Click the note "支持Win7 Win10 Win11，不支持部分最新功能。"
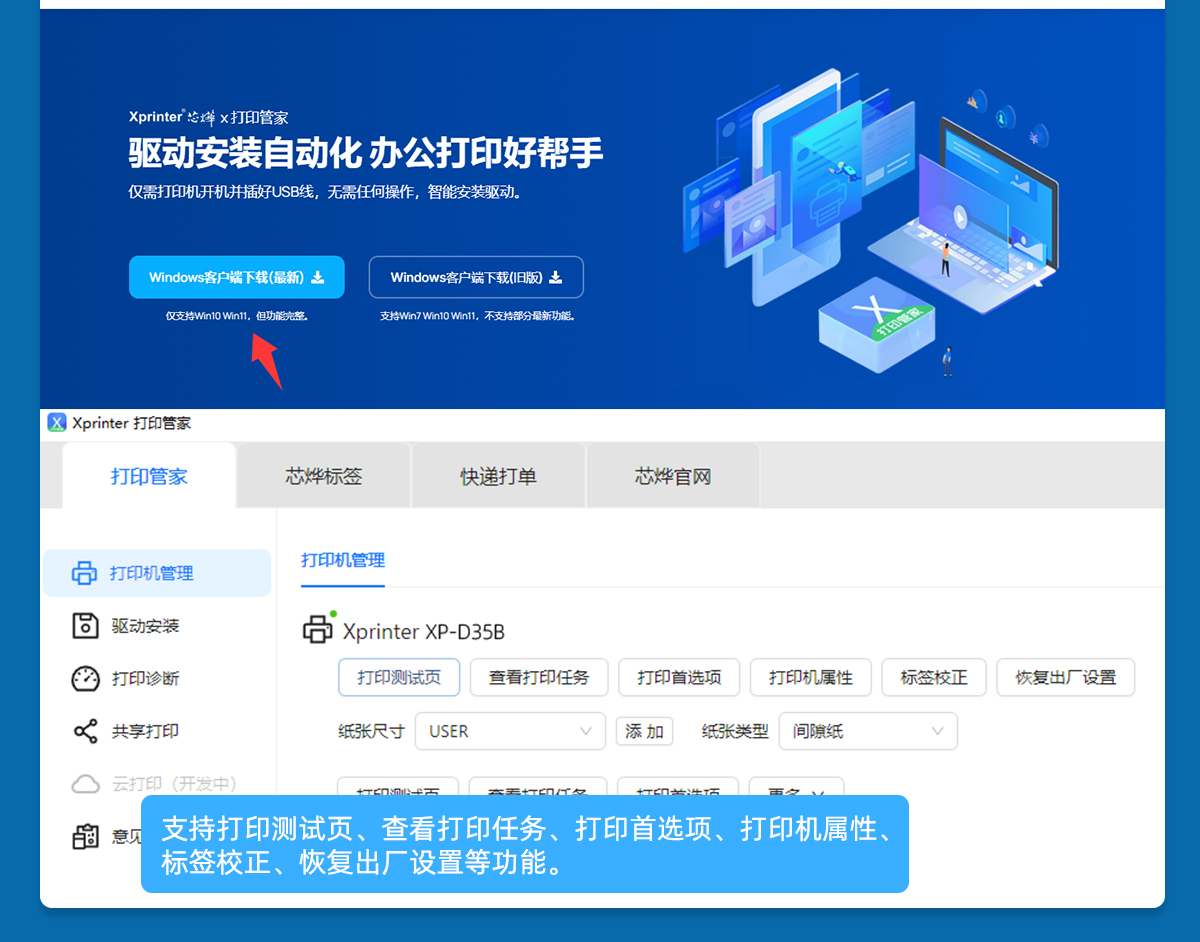Image resolution: width=1200 pixels, height=942 pixels. tap(478, 316)
